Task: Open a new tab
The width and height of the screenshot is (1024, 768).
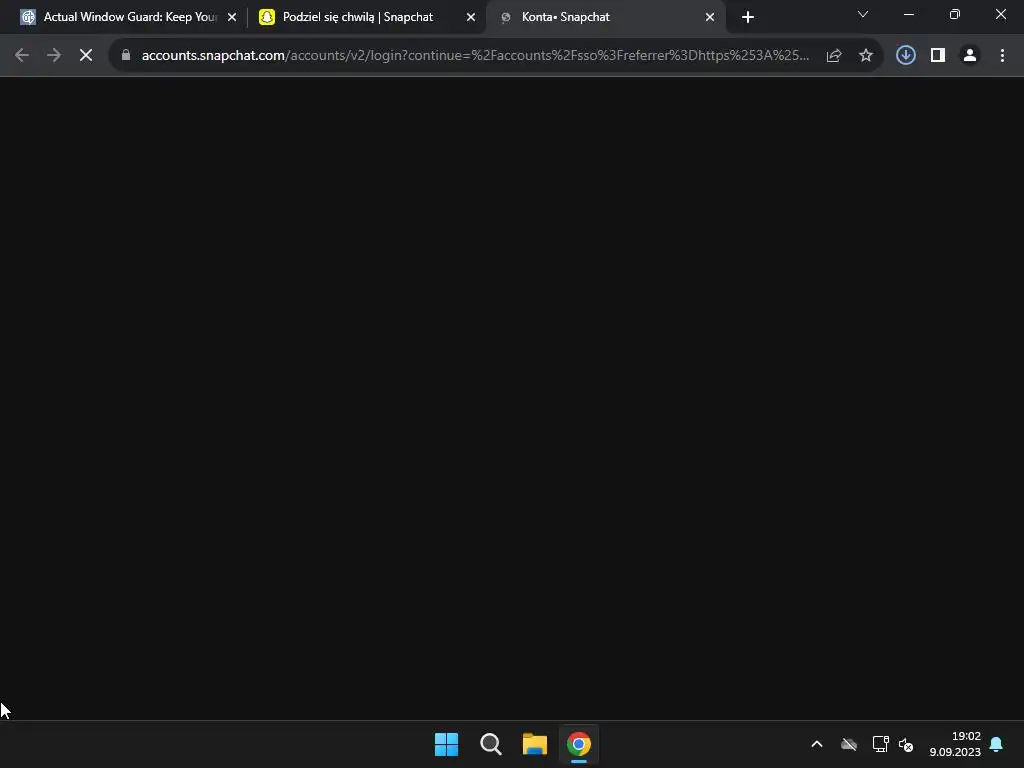Action: click(x=748, y=17)
